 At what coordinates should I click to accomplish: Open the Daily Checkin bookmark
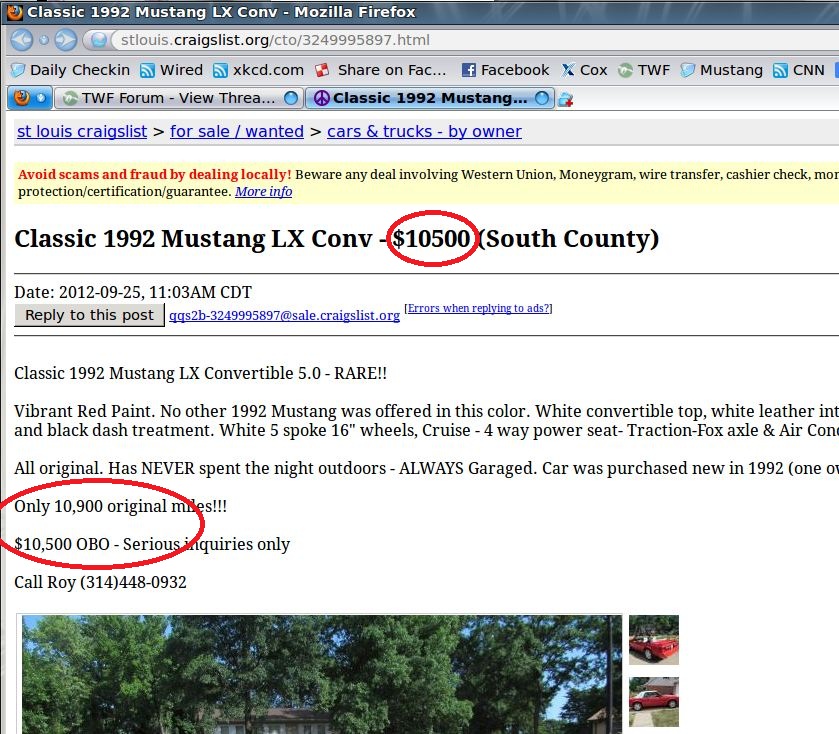coord(70,70)
